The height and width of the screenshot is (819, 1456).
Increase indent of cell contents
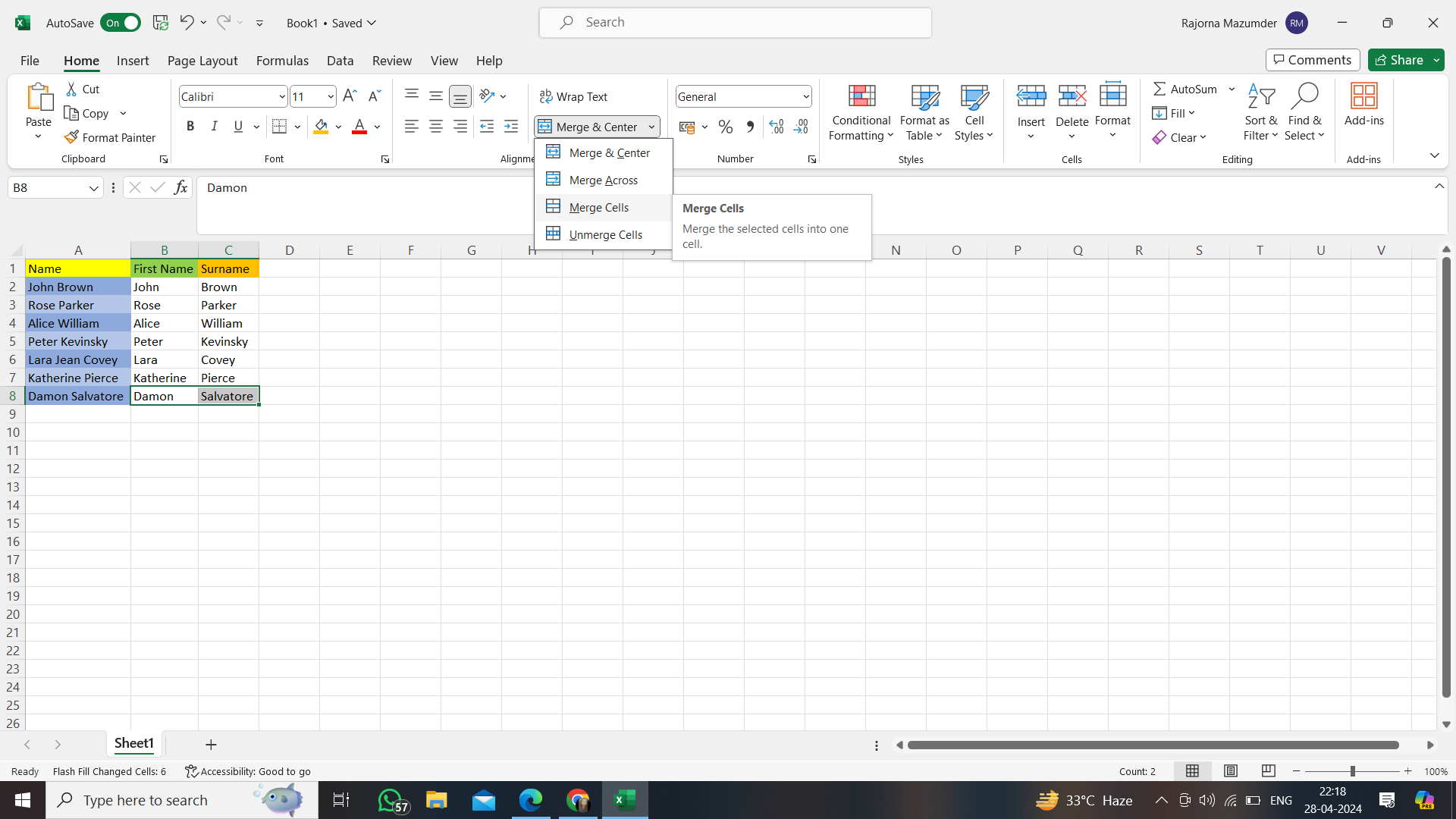pyautogui.click(x=511, y=127)
